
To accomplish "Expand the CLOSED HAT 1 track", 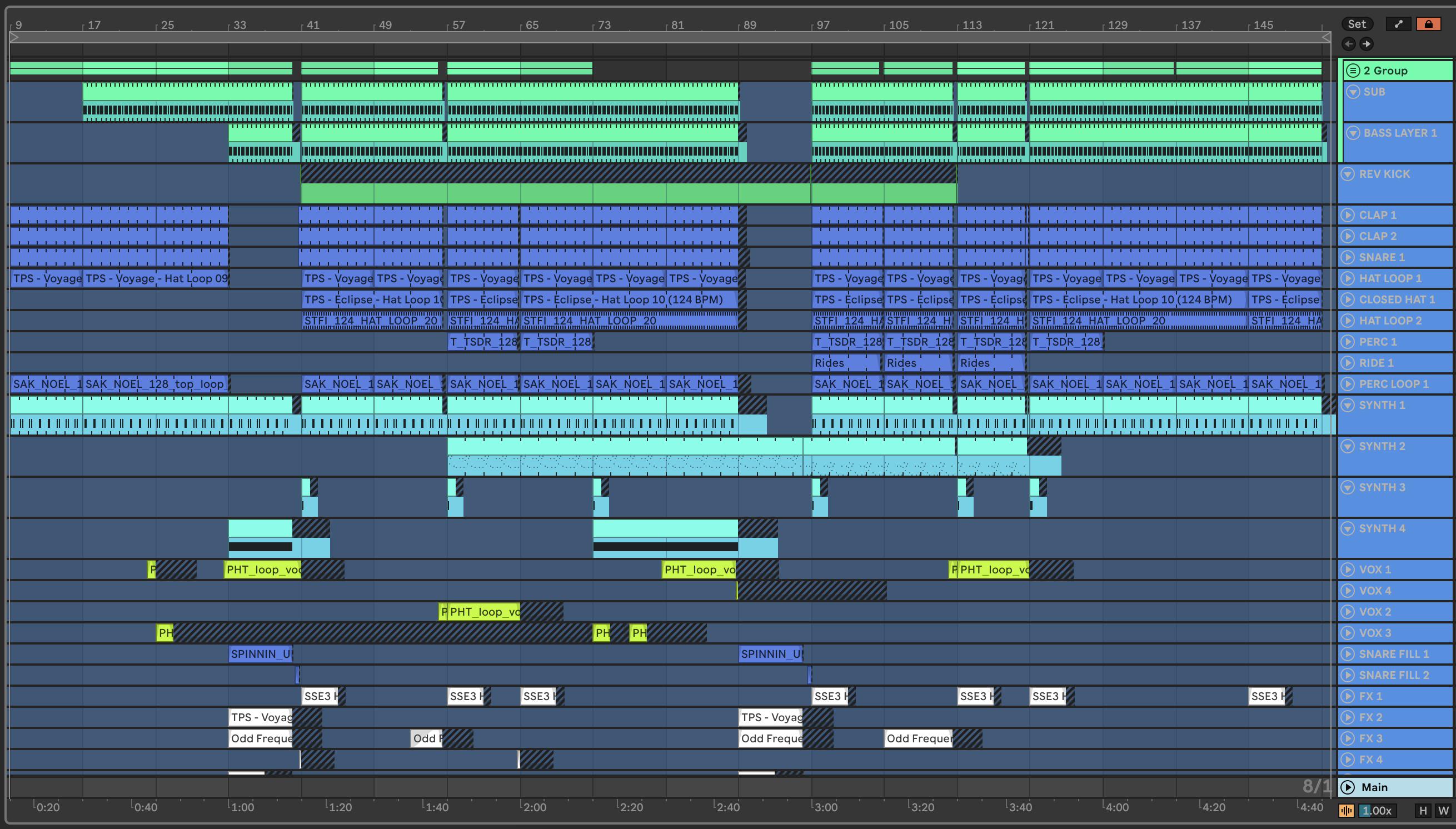I will (1347, 299).
